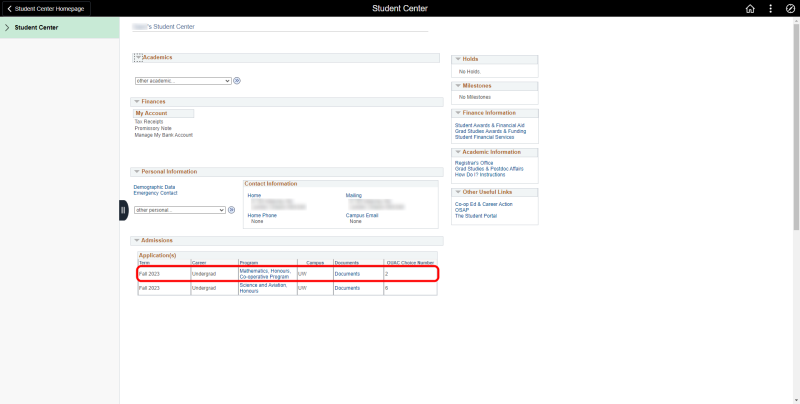800x404 pixels.
Task: Click the No Milestones text
Action: [x=474, y=97]
